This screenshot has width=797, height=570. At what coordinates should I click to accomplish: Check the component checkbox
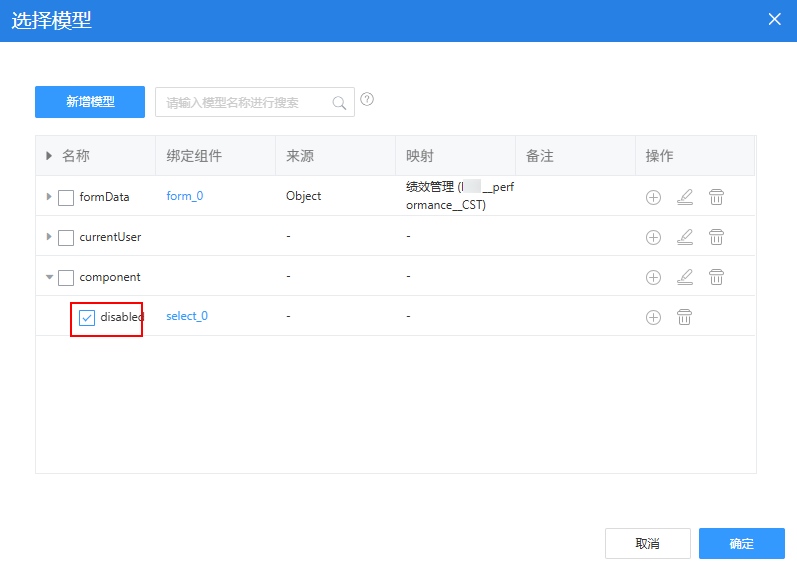(66, 278)
